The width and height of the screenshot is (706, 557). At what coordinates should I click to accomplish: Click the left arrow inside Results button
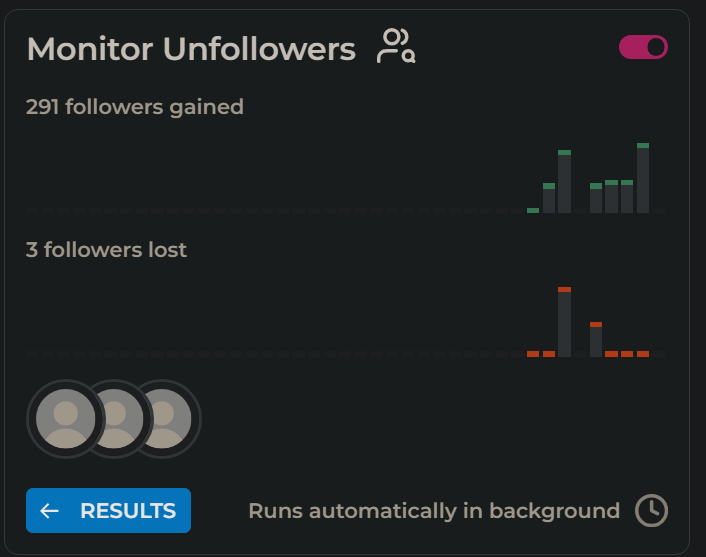point(49,511)
